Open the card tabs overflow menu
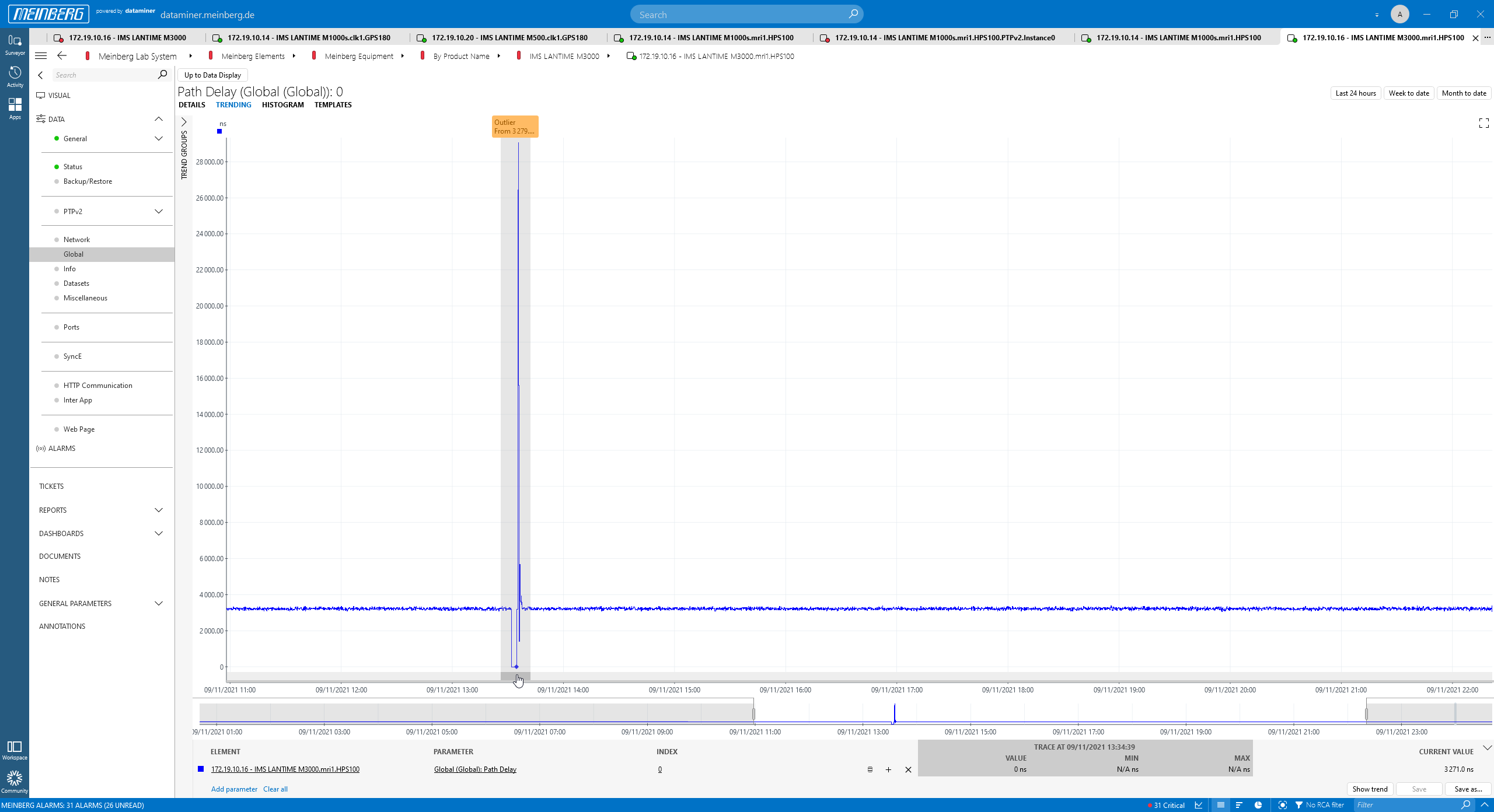Screen dimensions: 1494x812 (1488, 38)
